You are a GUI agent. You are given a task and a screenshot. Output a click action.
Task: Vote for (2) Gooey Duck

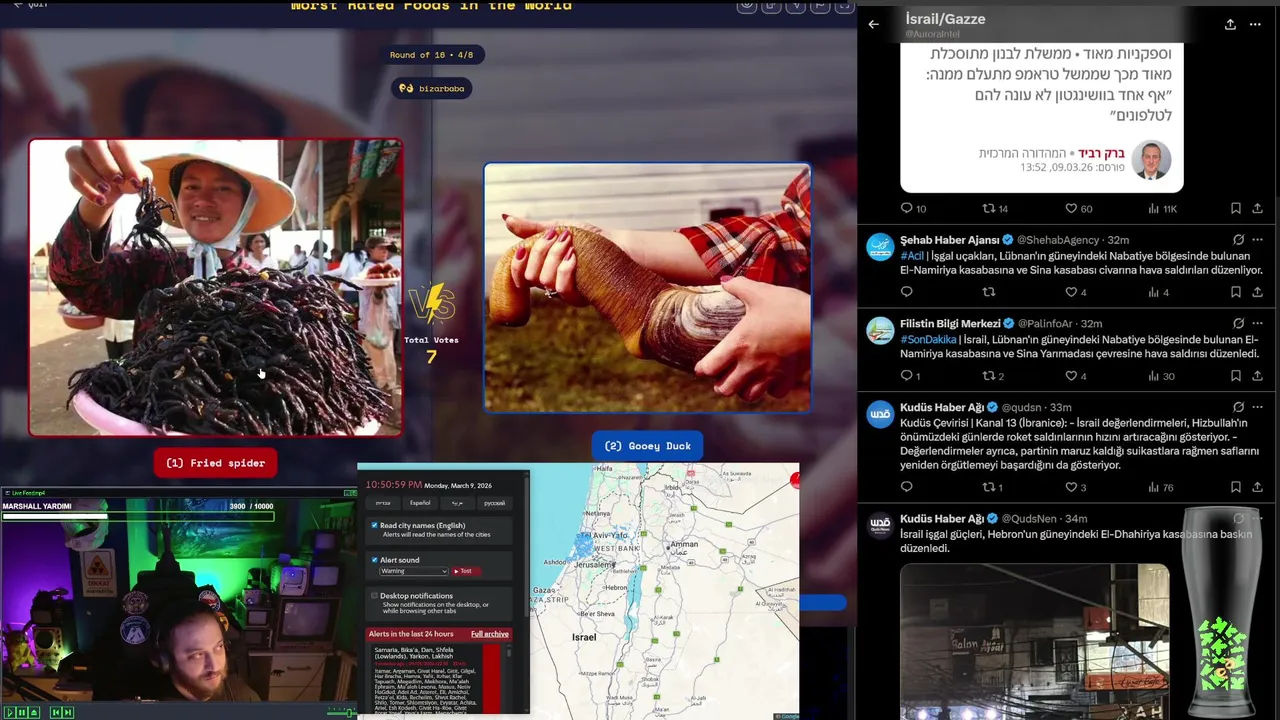[x=647, y=446]
